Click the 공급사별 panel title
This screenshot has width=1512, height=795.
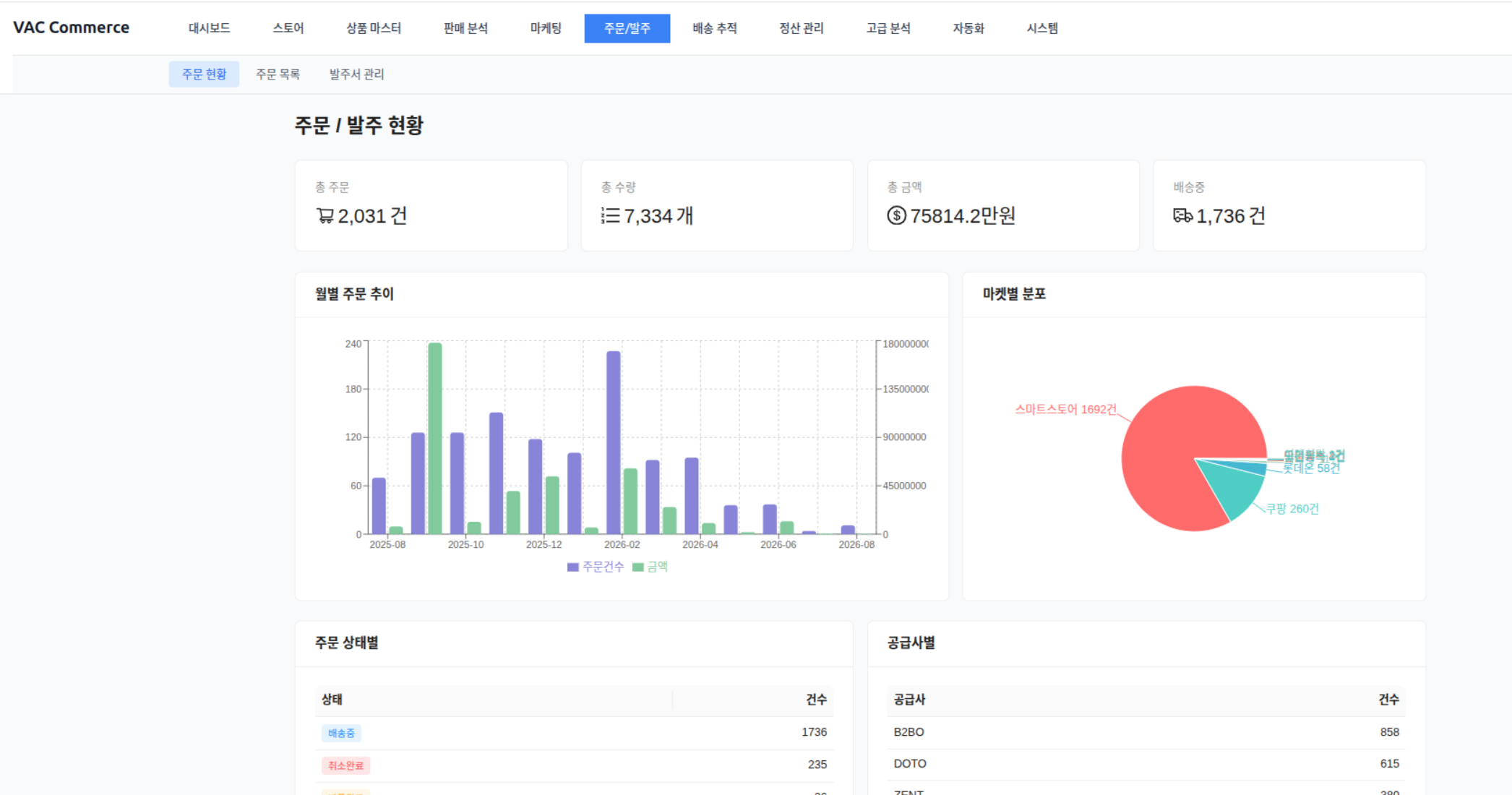(x=911, y=643)
